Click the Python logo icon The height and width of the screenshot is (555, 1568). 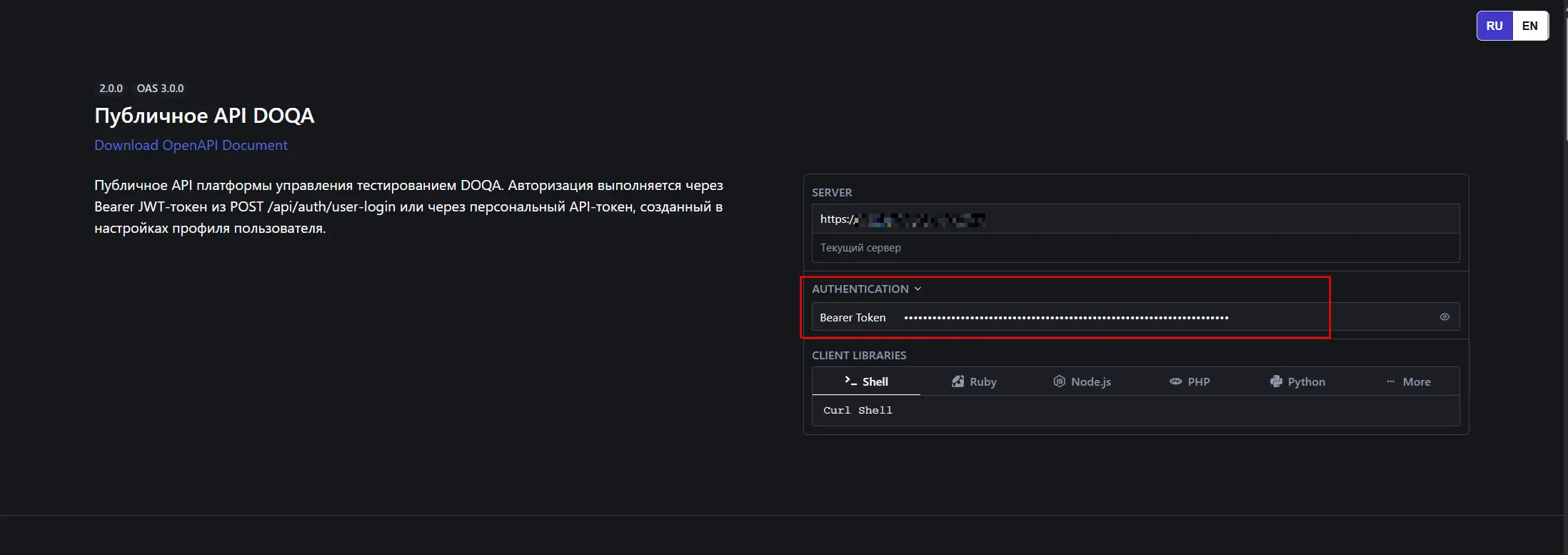click(1276, 381)
